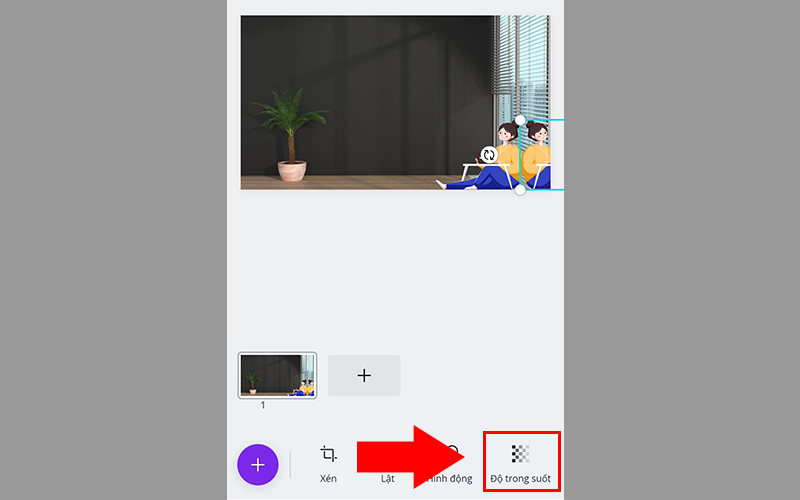The image size is (800, 500).
Task: Select the left sitting girl illustration
Action: (x=485, y=158)
